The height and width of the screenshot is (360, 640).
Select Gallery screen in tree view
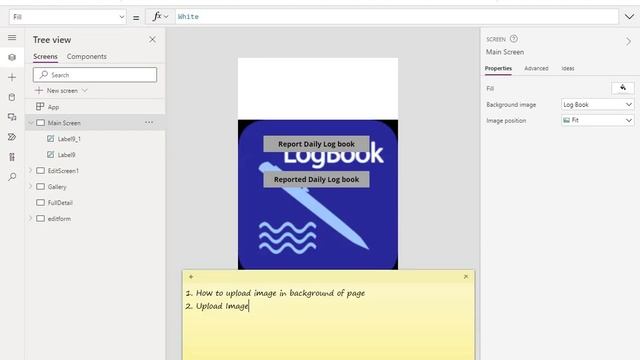click(57, 187)
